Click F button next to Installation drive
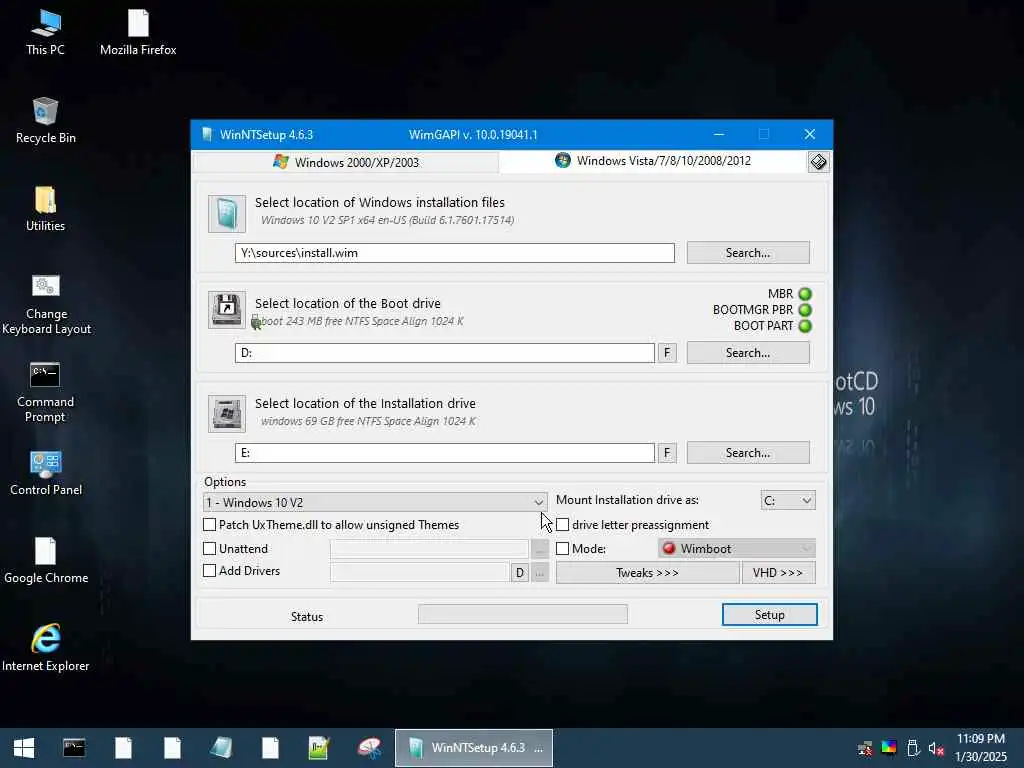Screen dimensions: 1024x768 (667, 453)
